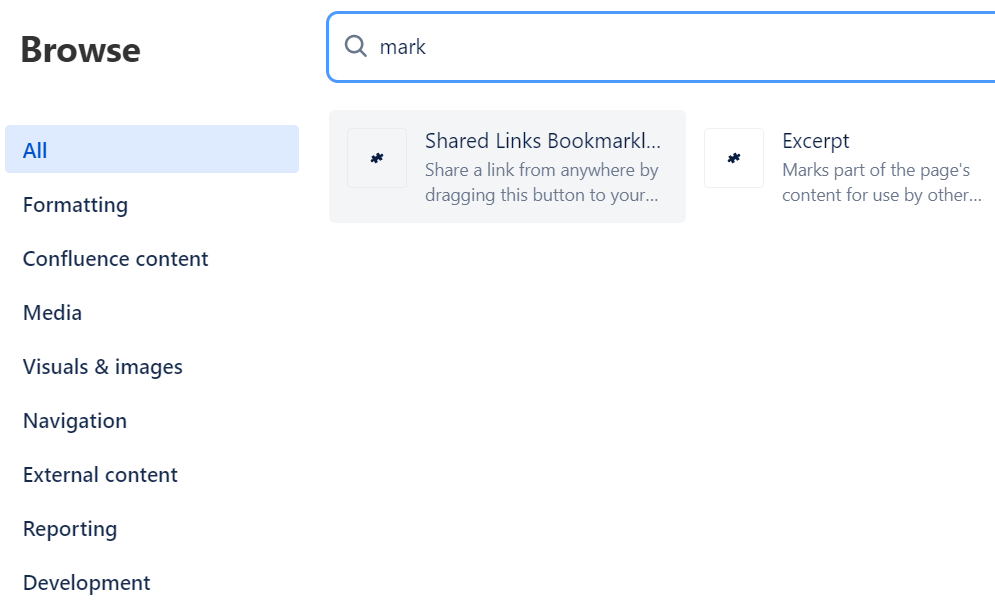Show the Media macros category

pos(53,312)
